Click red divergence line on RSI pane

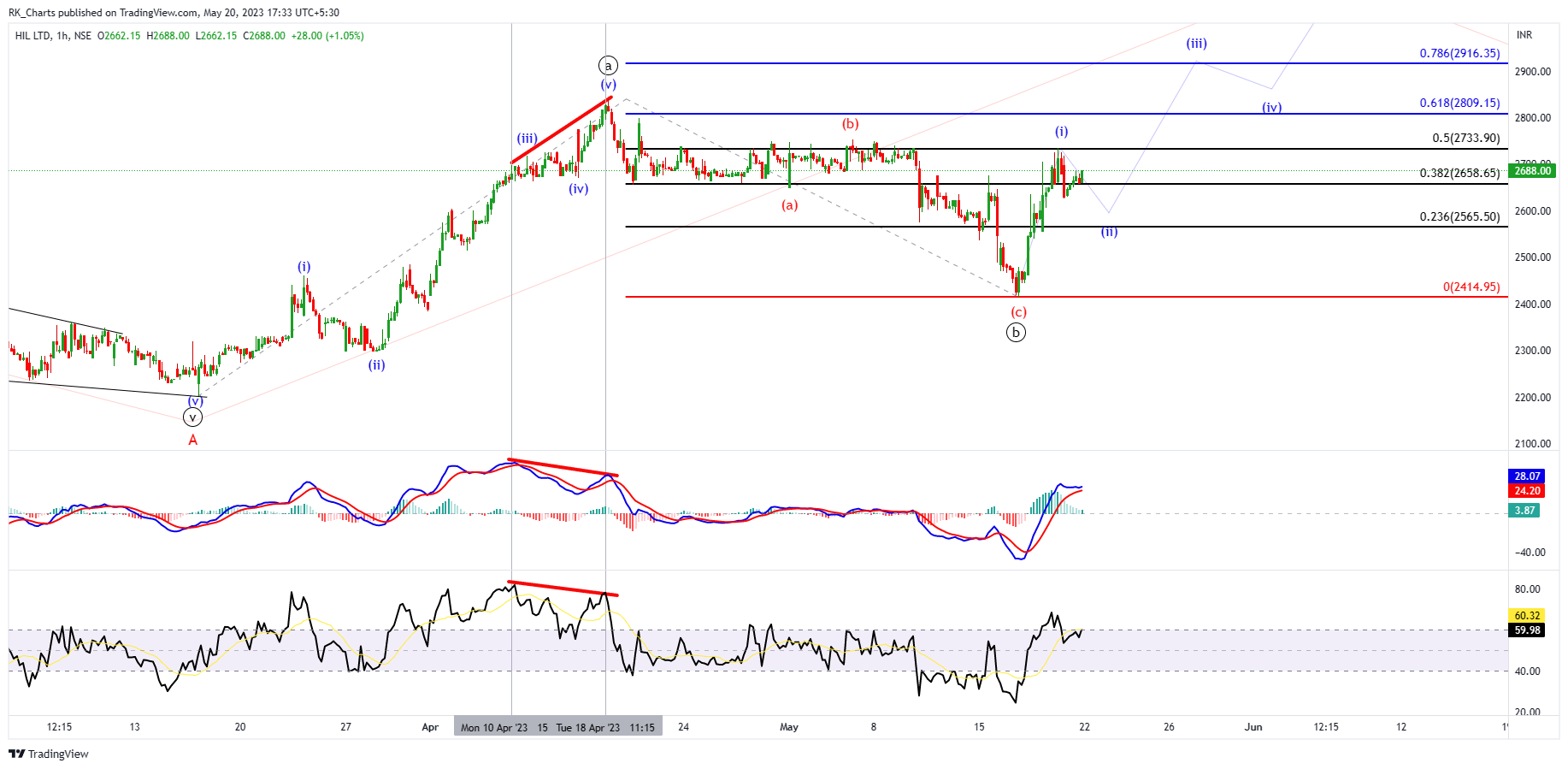pos(563,588)
